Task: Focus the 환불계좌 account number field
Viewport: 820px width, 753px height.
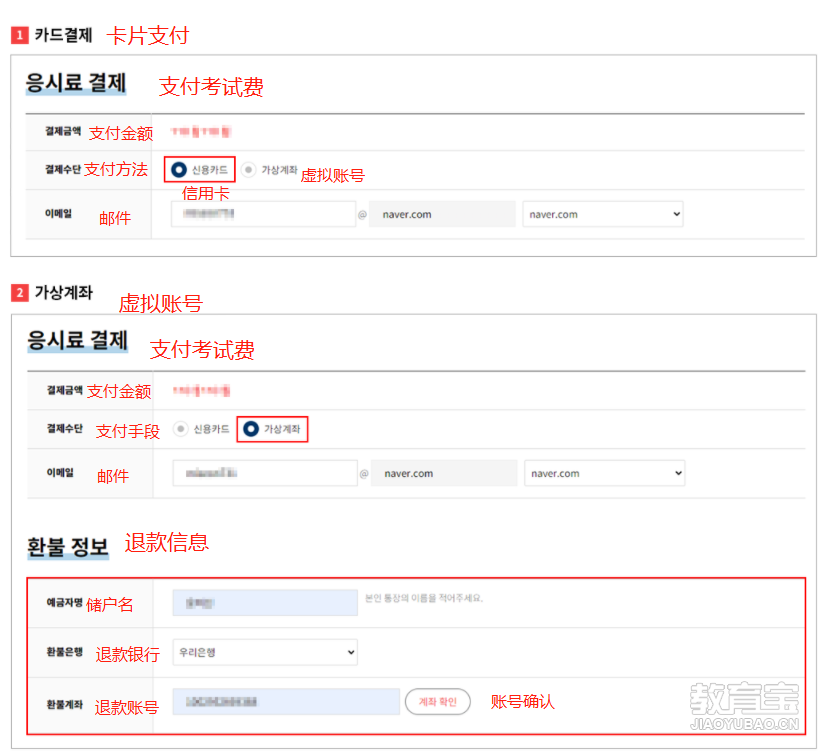Action: pos(285,702)
